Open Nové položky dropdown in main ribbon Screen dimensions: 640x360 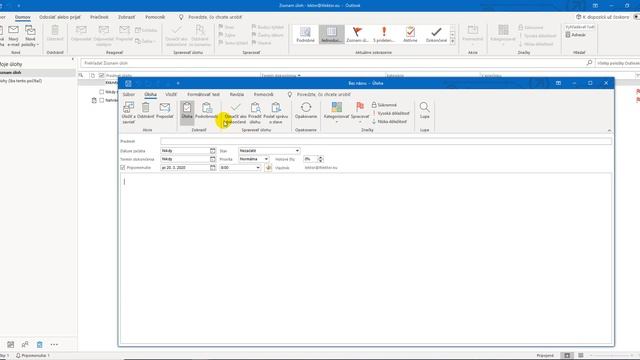pyautogui.click(x=30, y=36)
